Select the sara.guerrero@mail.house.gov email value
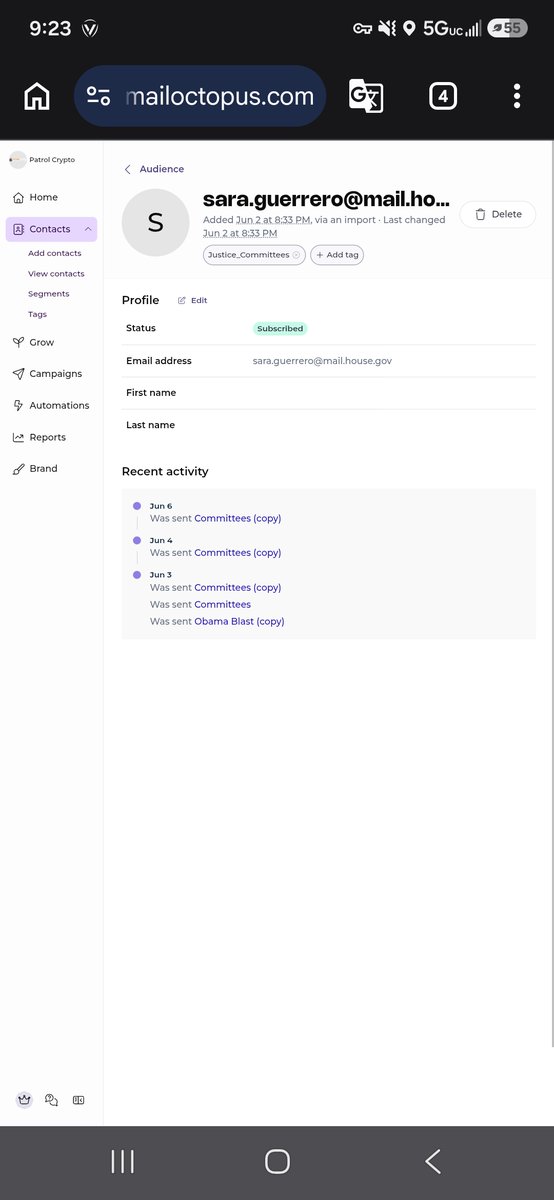The height and width of the screenshot is (1200, 554). click(x=322, y=361)
